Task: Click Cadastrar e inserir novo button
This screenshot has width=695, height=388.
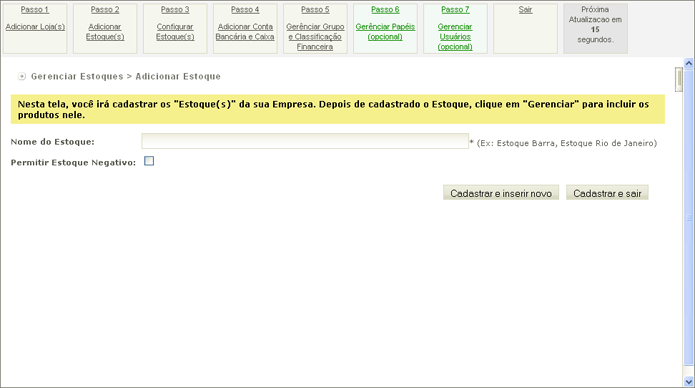Action: click(x=501, y=193)
